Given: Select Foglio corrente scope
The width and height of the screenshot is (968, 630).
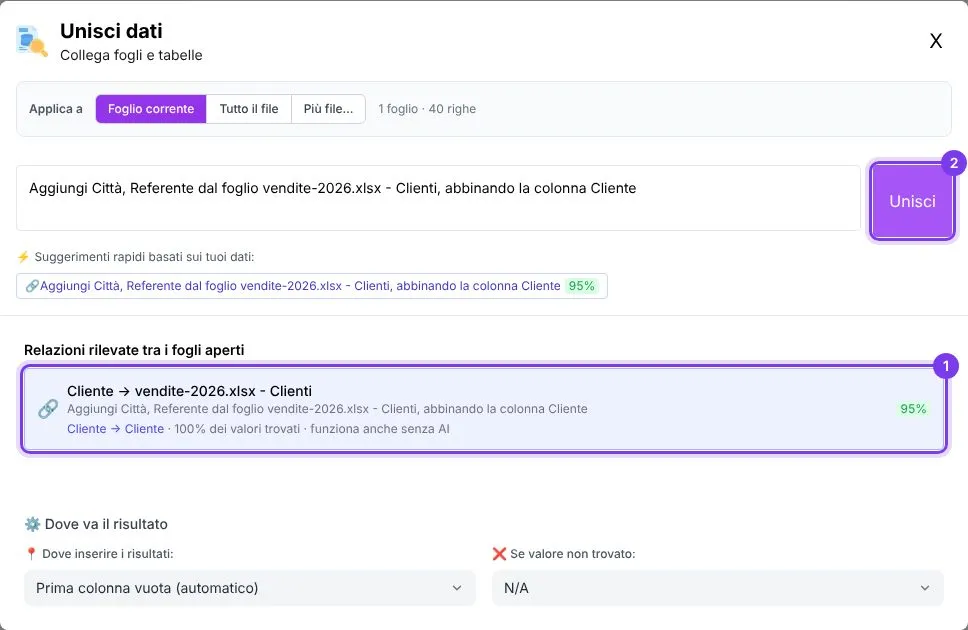Looking at the screenshot, I should 151,109.
